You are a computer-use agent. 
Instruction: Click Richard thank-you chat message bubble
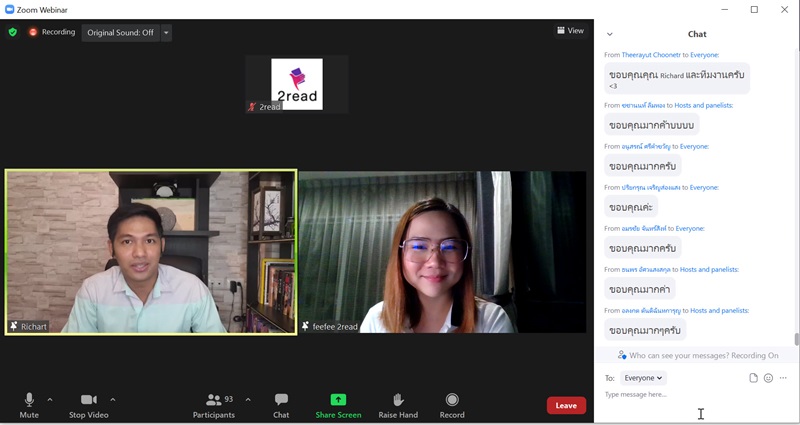coord(677,79)
